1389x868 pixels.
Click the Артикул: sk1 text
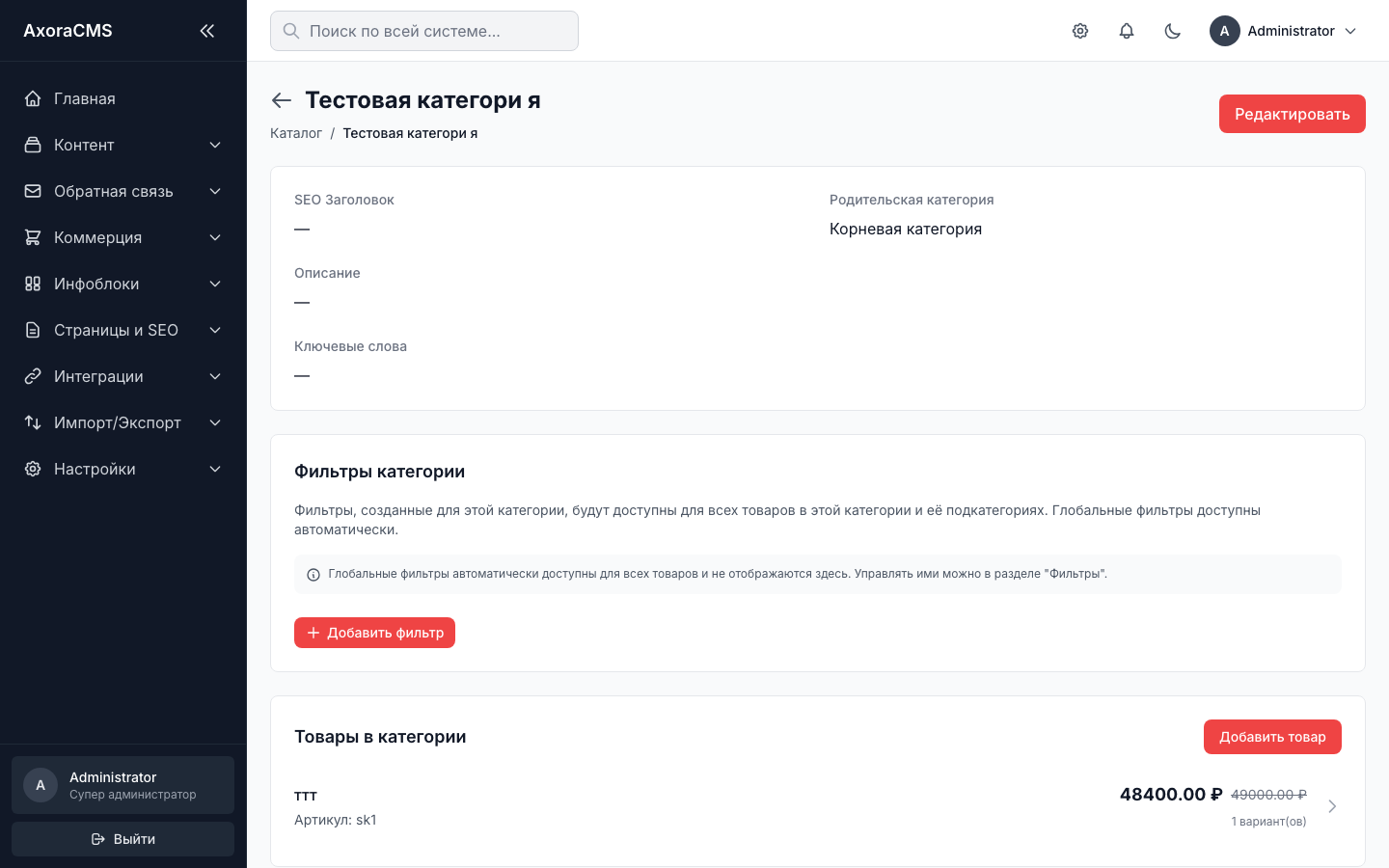coord(336,820)
